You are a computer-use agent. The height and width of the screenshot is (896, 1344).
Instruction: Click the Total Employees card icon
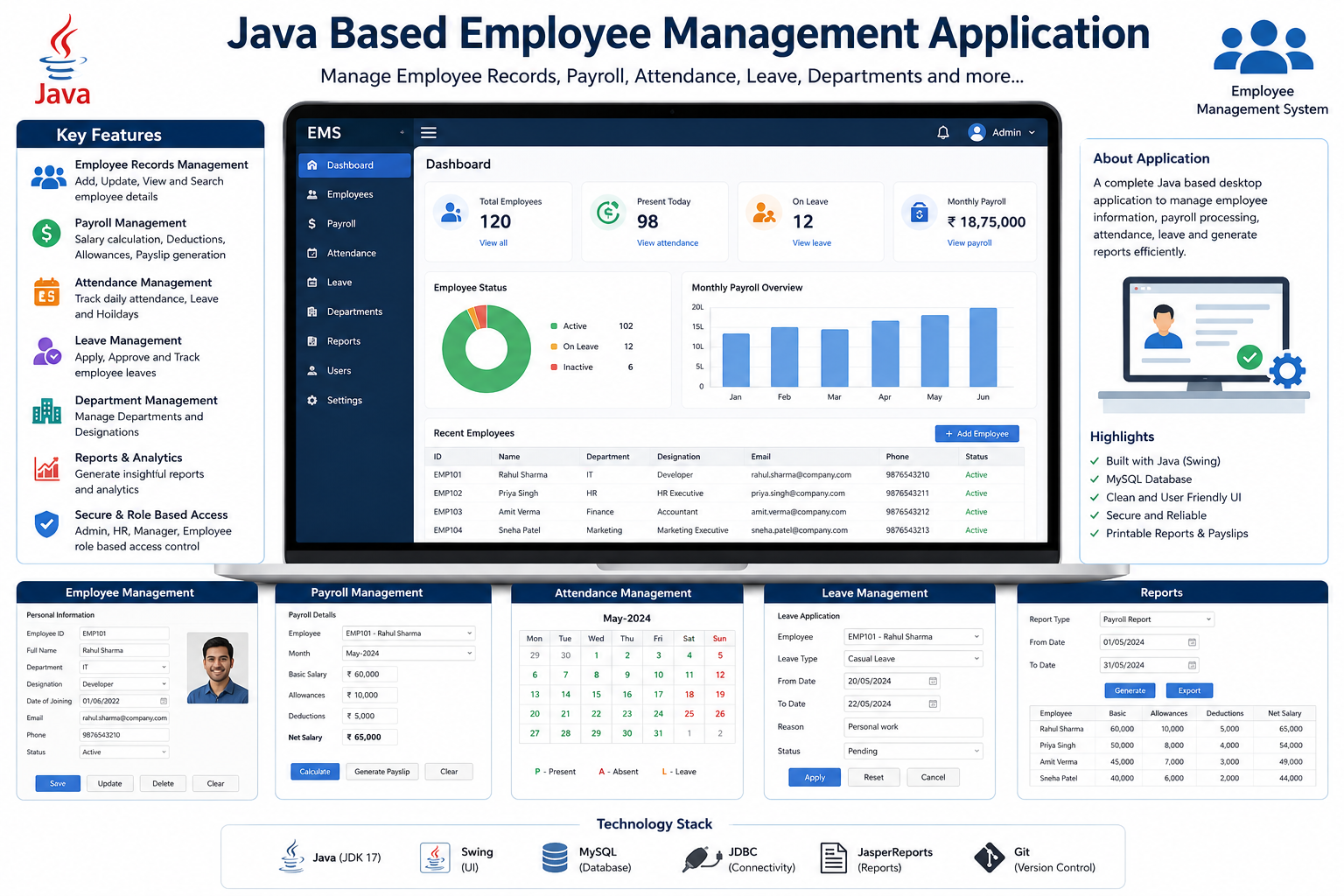pos(451,212)
